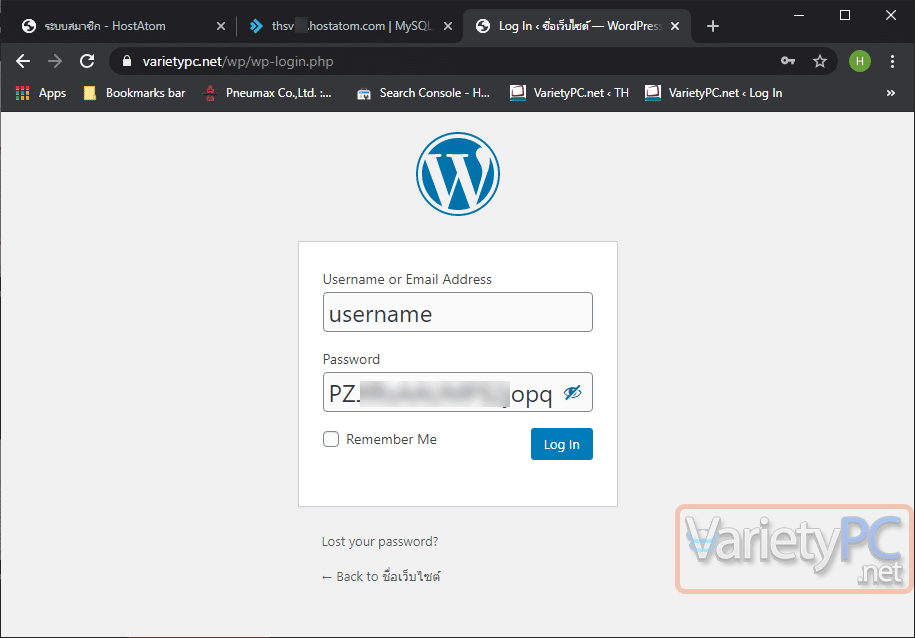
Task: Click the WordPress logo
Action: coord(458,174)
